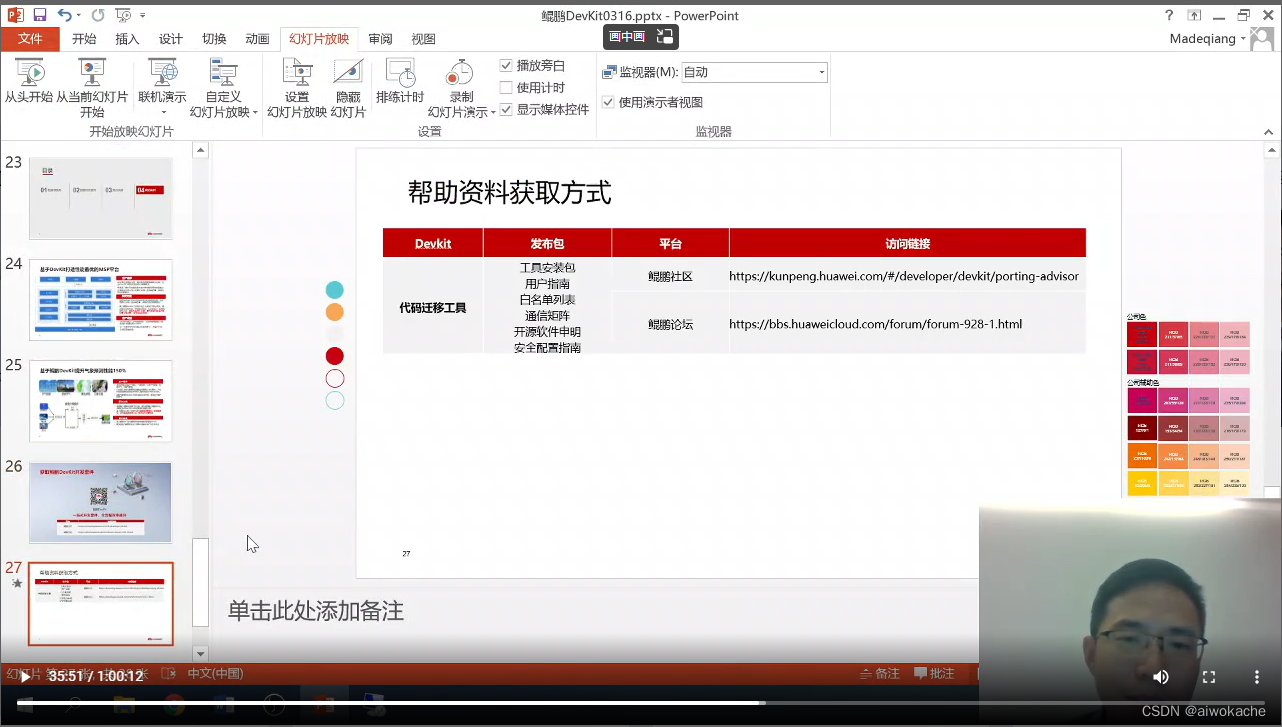Image resolution: width=1282 pixels, height=727 pixels.
Task: Click 单击此处添加备注 notes field
Action: tap(315, 611)
